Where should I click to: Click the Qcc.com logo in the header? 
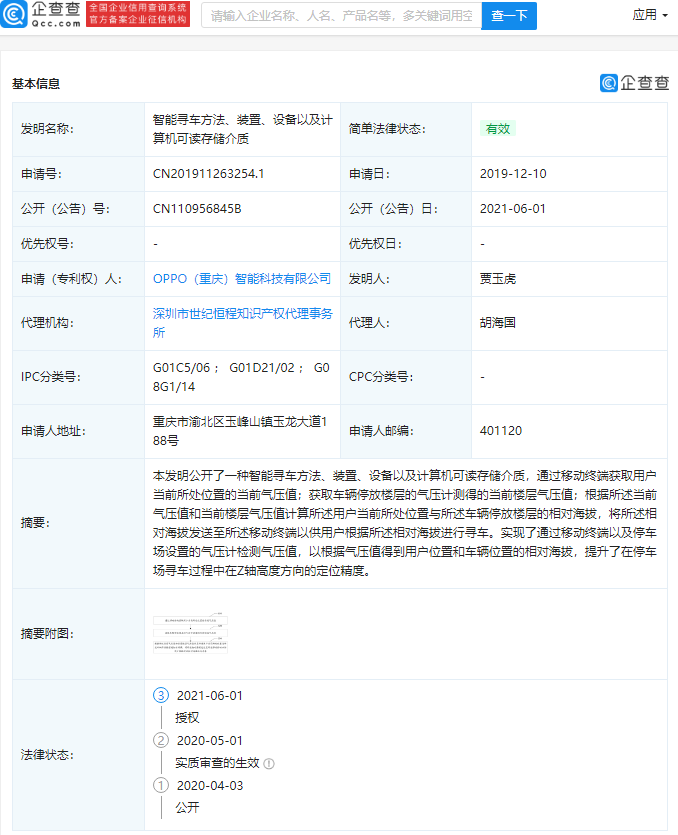pos(42,15)
